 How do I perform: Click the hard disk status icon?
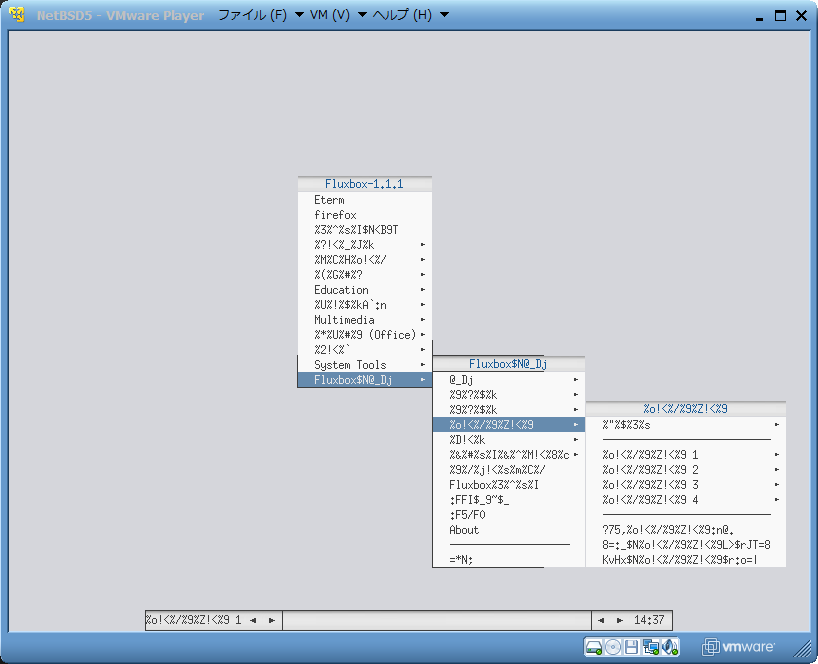point(594,647)
